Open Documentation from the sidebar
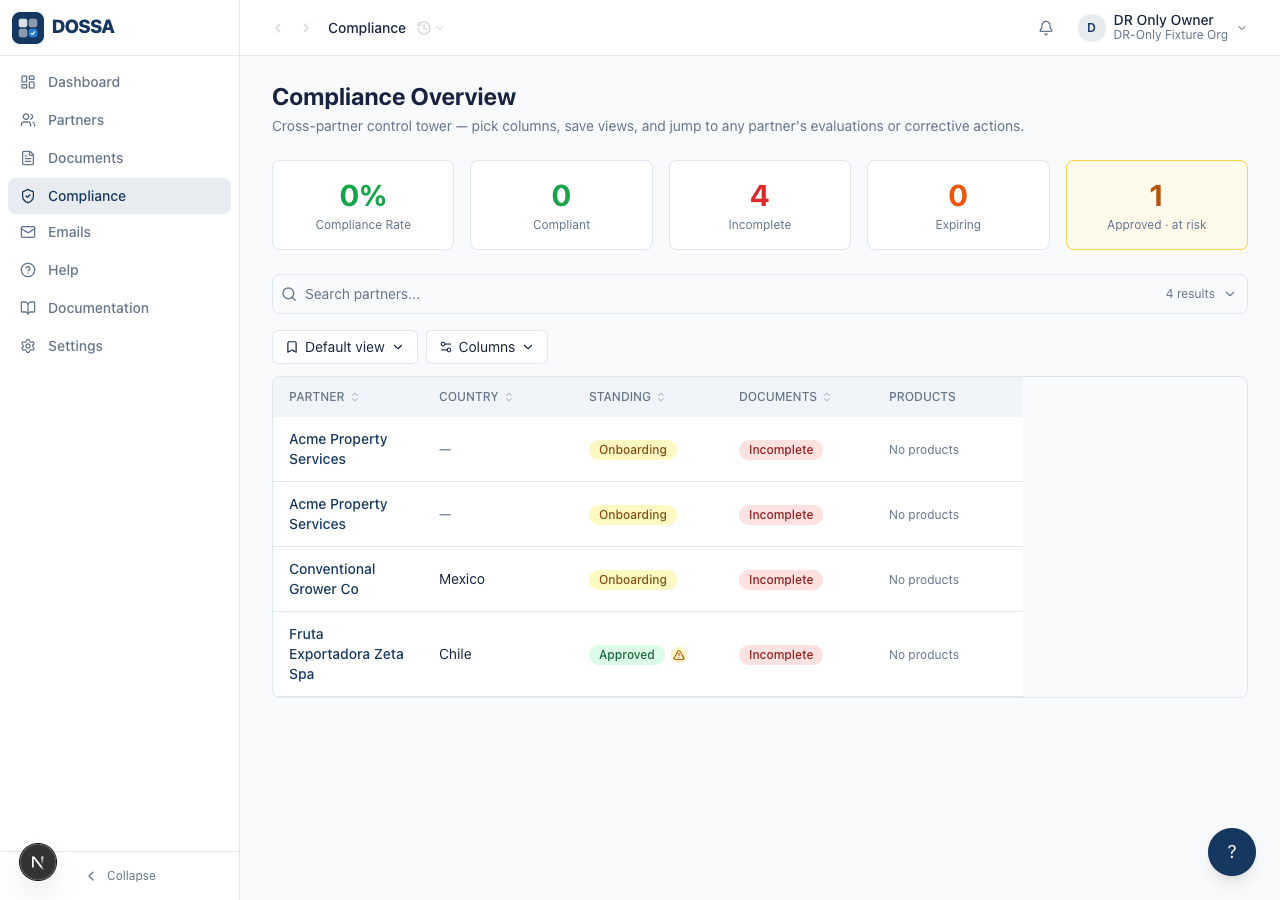The height and width of the screenshot is (900, 1280). coord(119,308)
